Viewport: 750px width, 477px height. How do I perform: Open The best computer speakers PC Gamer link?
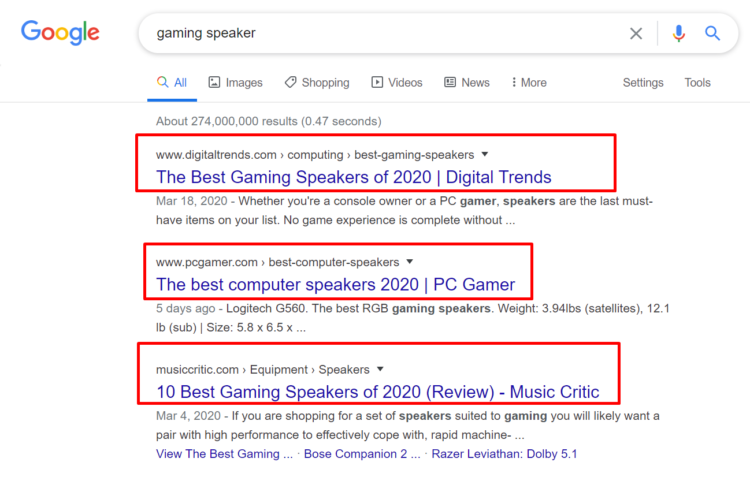click(x=335, y=284)
